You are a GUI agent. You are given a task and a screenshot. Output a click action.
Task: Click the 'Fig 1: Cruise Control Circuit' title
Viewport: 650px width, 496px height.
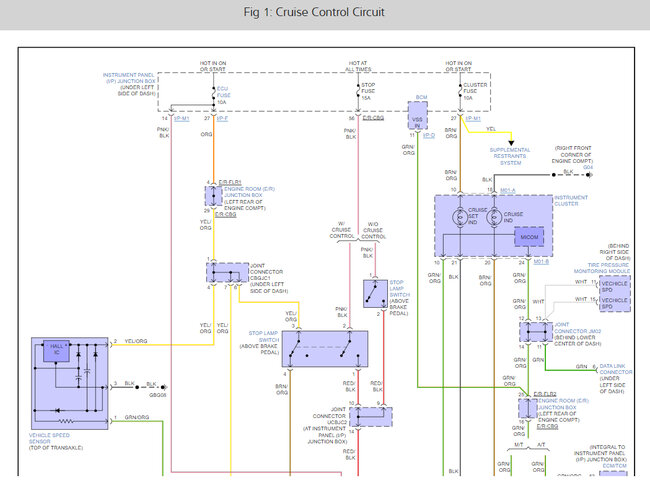314,12
